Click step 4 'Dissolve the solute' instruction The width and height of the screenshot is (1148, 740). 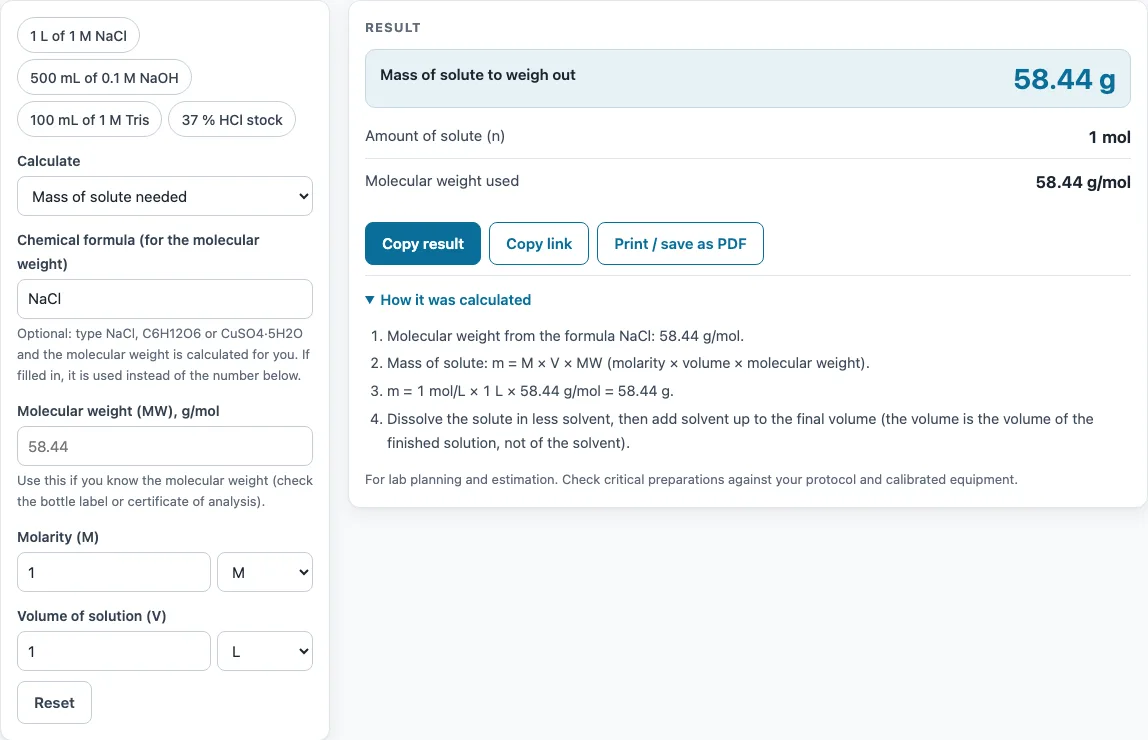[x=740, y=430]
